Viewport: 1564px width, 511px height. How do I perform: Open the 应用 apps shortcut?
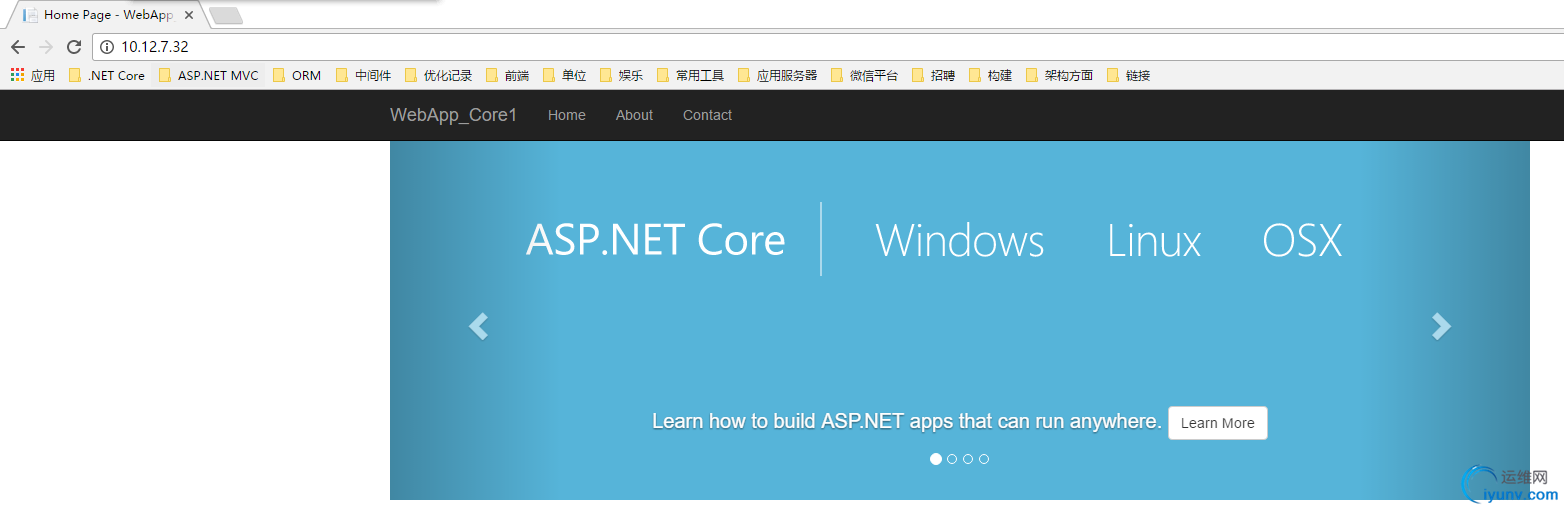pyautogui.click(x=33, y=75)
